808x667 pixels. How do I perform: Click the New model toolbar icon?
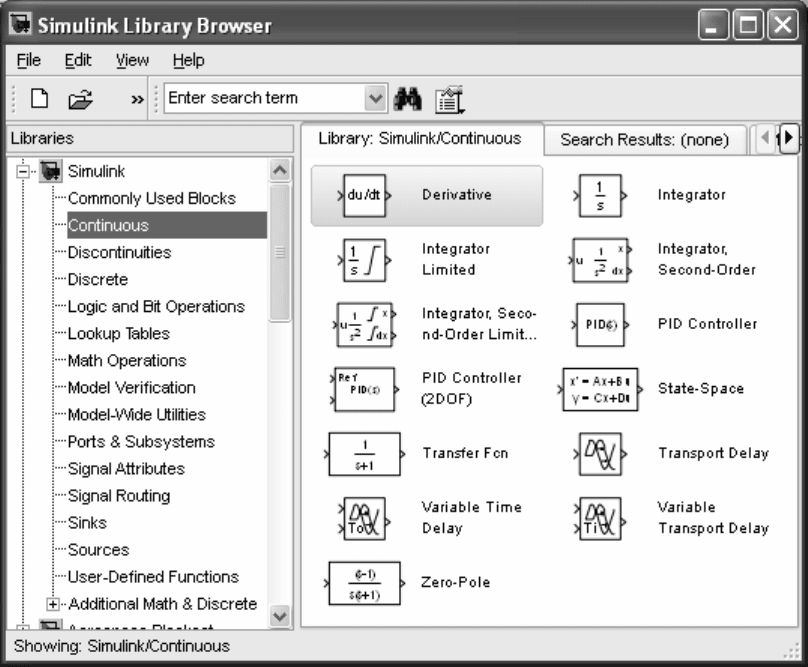click(39, 98)
